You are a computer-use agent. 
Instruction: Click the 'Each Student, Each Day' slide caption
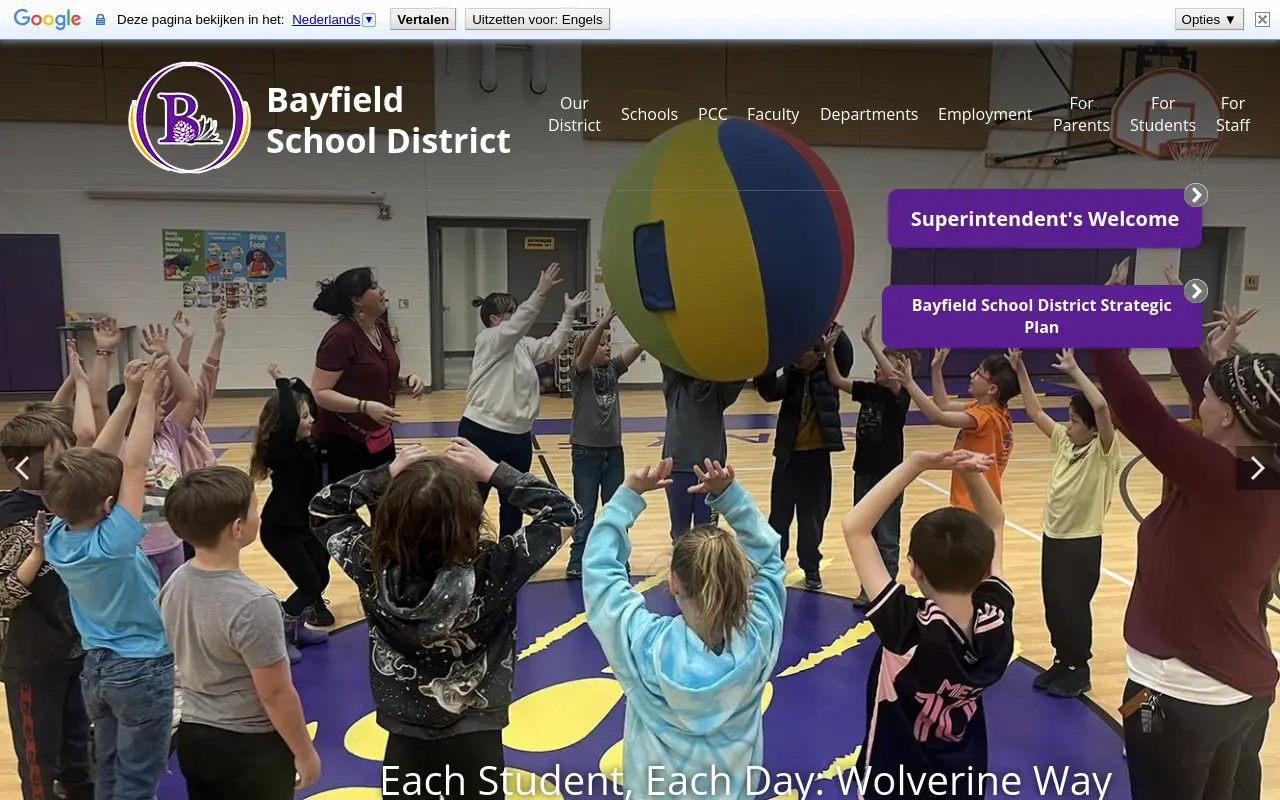(746, 779)
